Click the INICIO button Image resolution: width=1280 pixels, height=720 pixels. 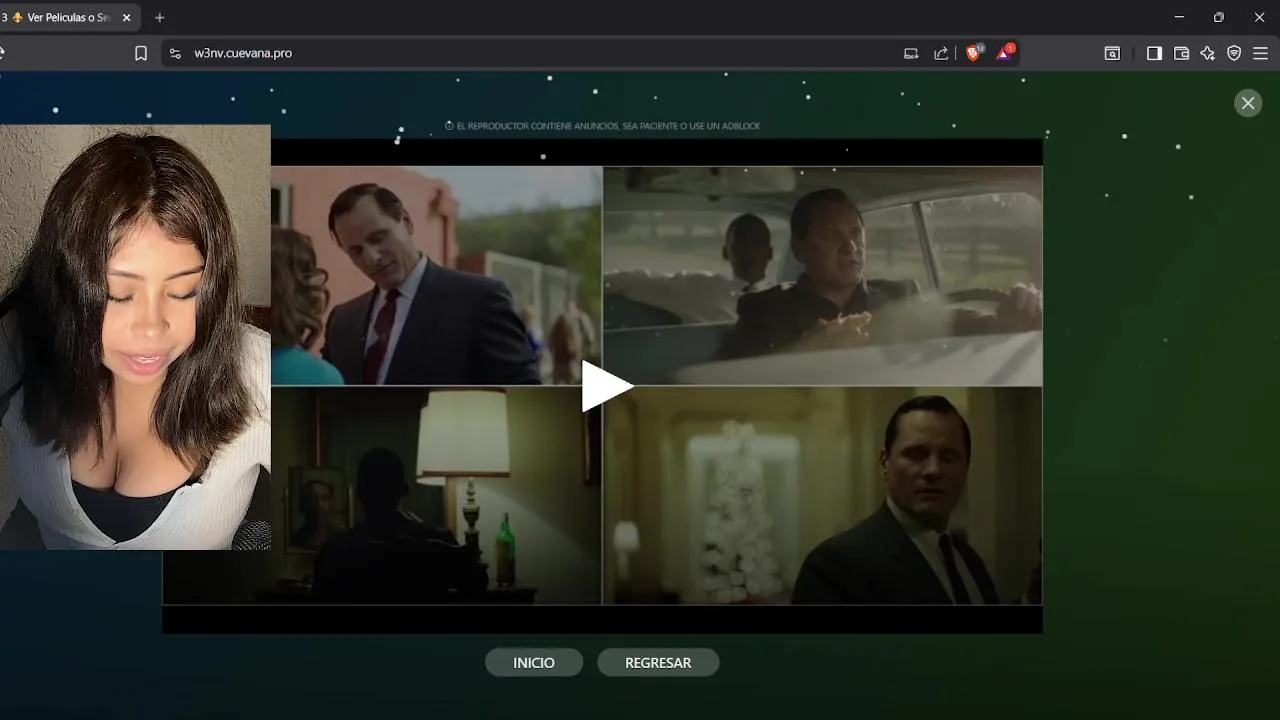[534, 663]
